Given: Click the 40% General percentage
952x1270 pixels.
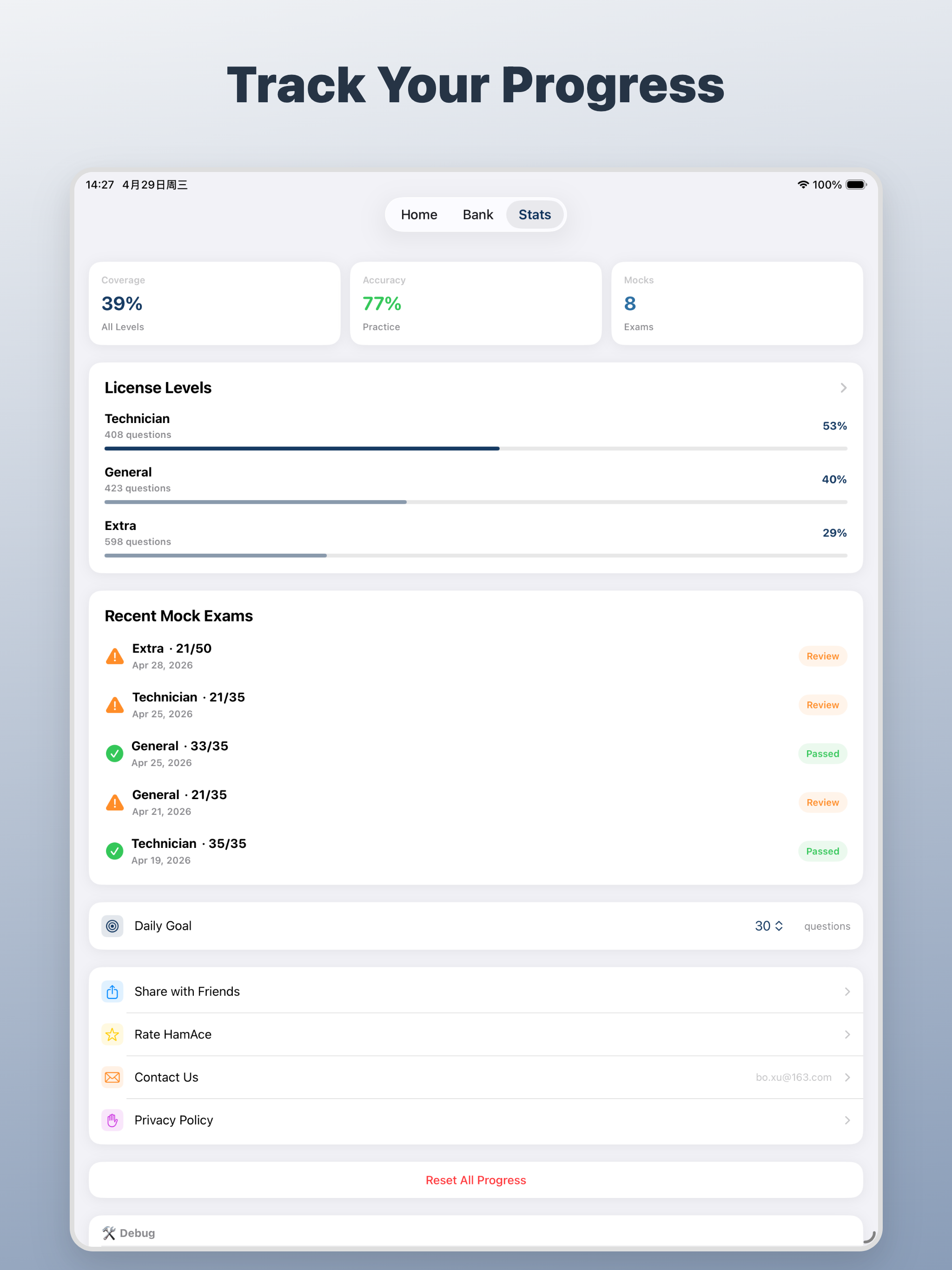Looking at the screenshot, I should [x=834, y=479].
